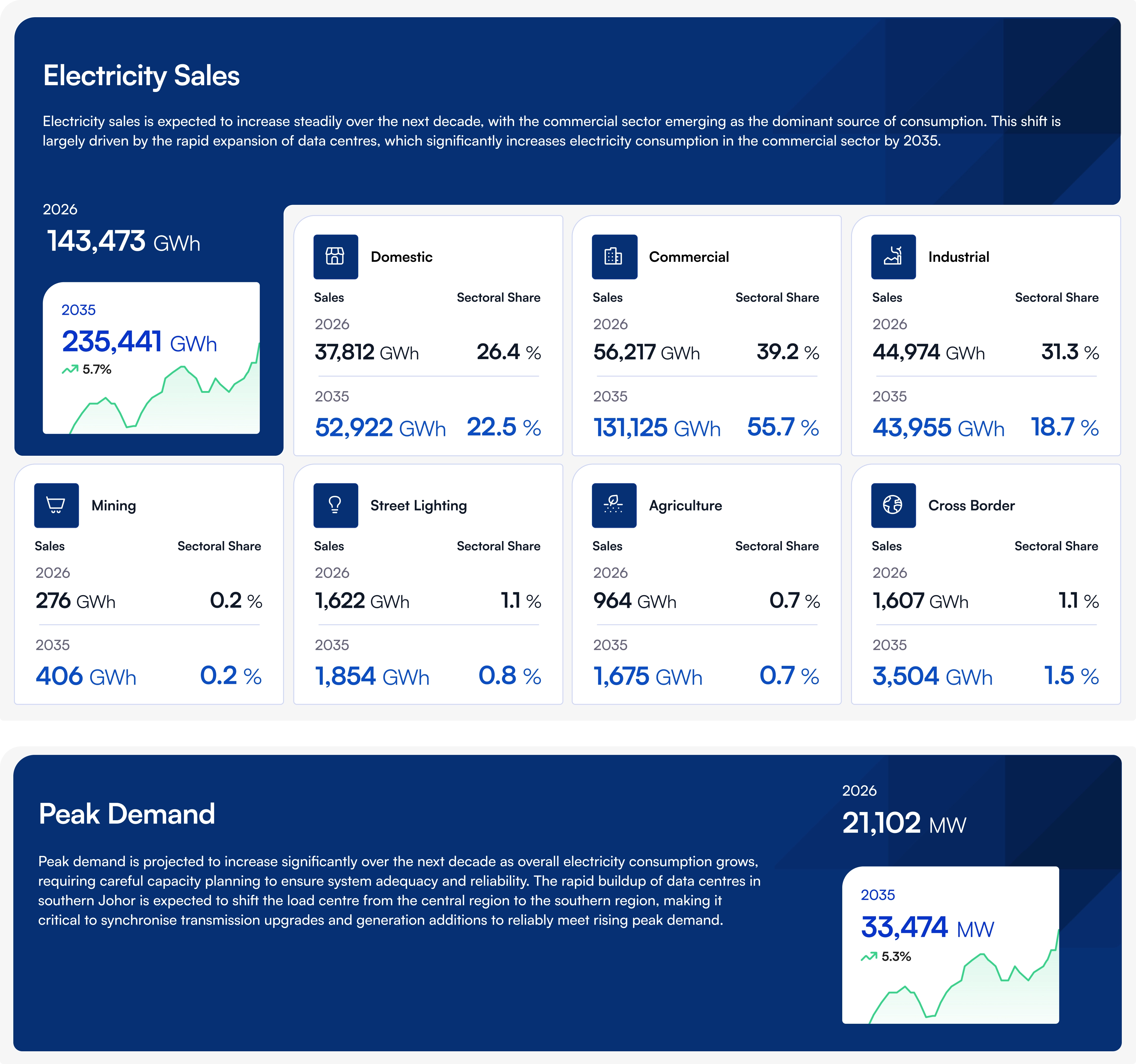Viewport: 1136px width, 1064px height.
Task: Click the Commercial building icon
Action: (614, 256)
